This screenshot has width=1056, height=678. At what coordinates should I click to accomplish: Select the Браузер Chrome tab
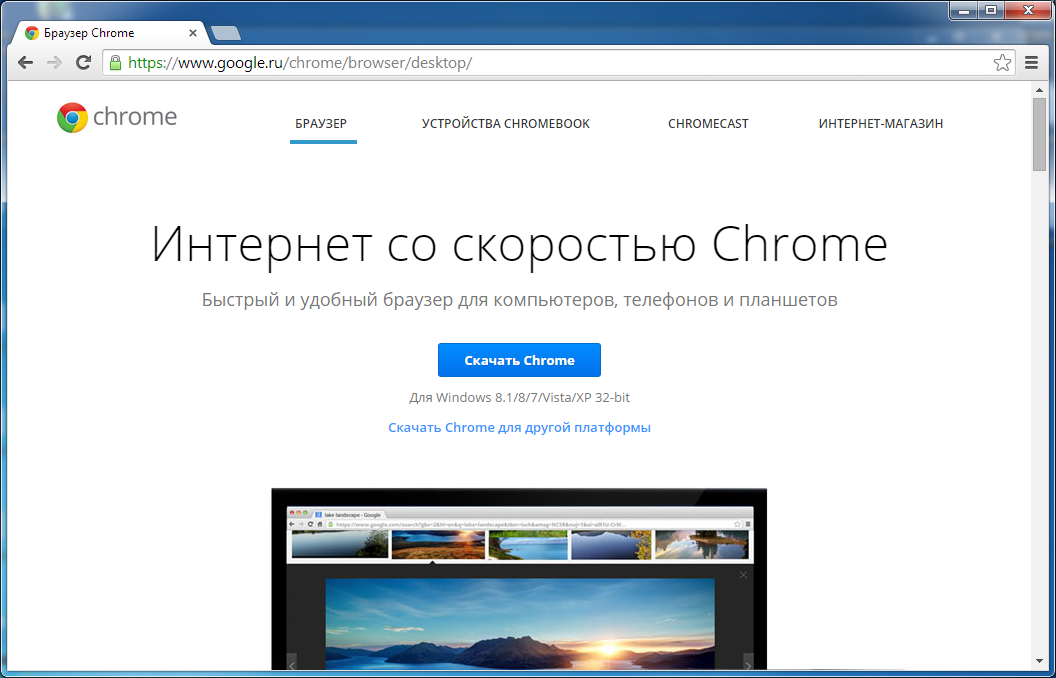(111, 32)
